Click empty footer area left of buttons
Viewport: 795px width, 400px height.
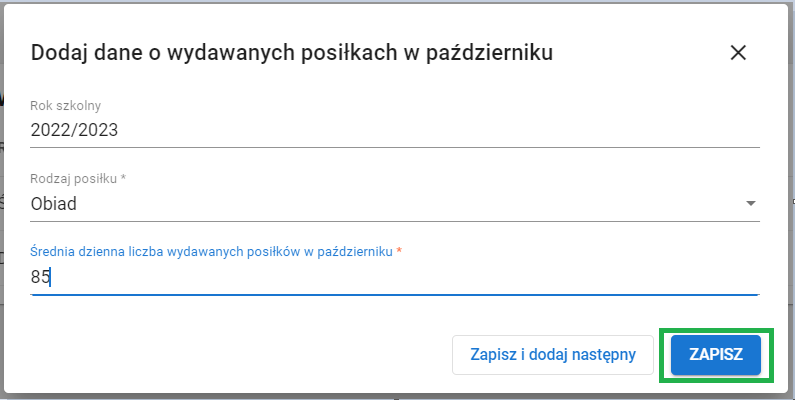click(x=230, y=355)
